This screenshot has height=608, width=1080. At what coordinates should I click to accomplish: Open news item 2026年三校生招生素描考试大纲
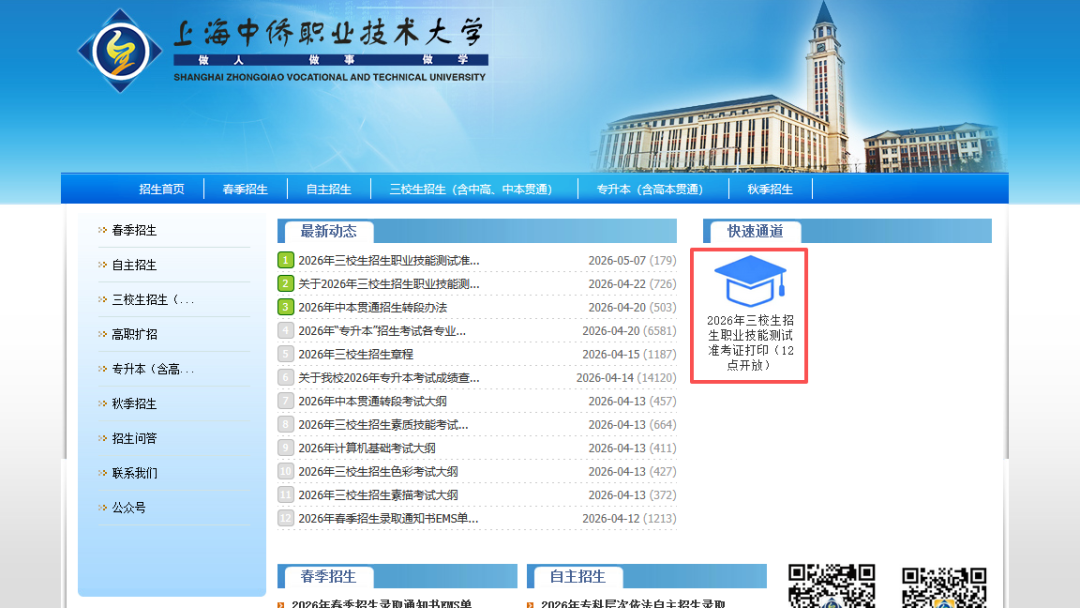378,494
